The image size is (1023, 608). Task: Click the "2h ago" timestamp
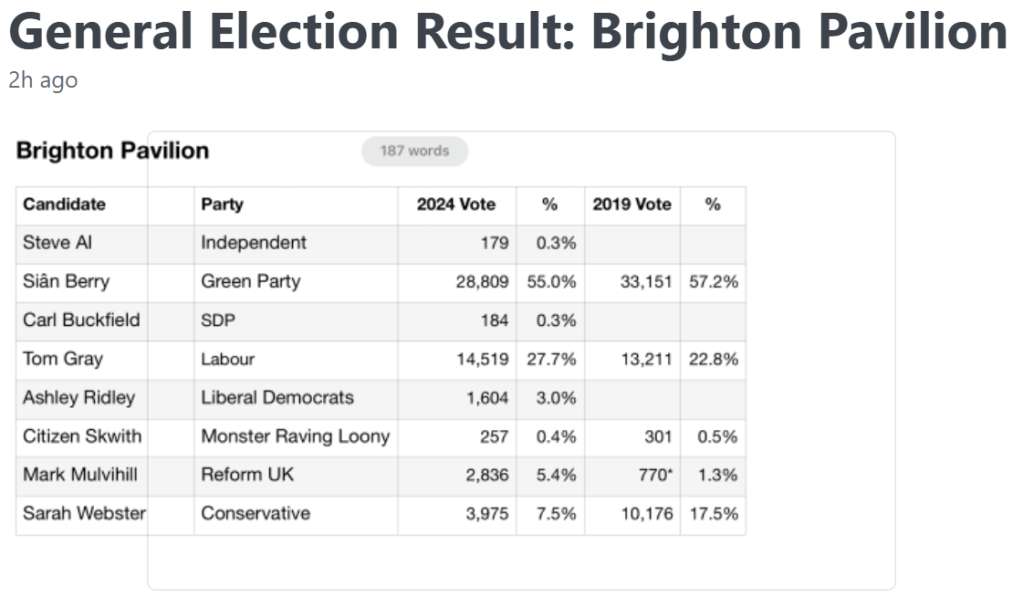coord(42,81)
